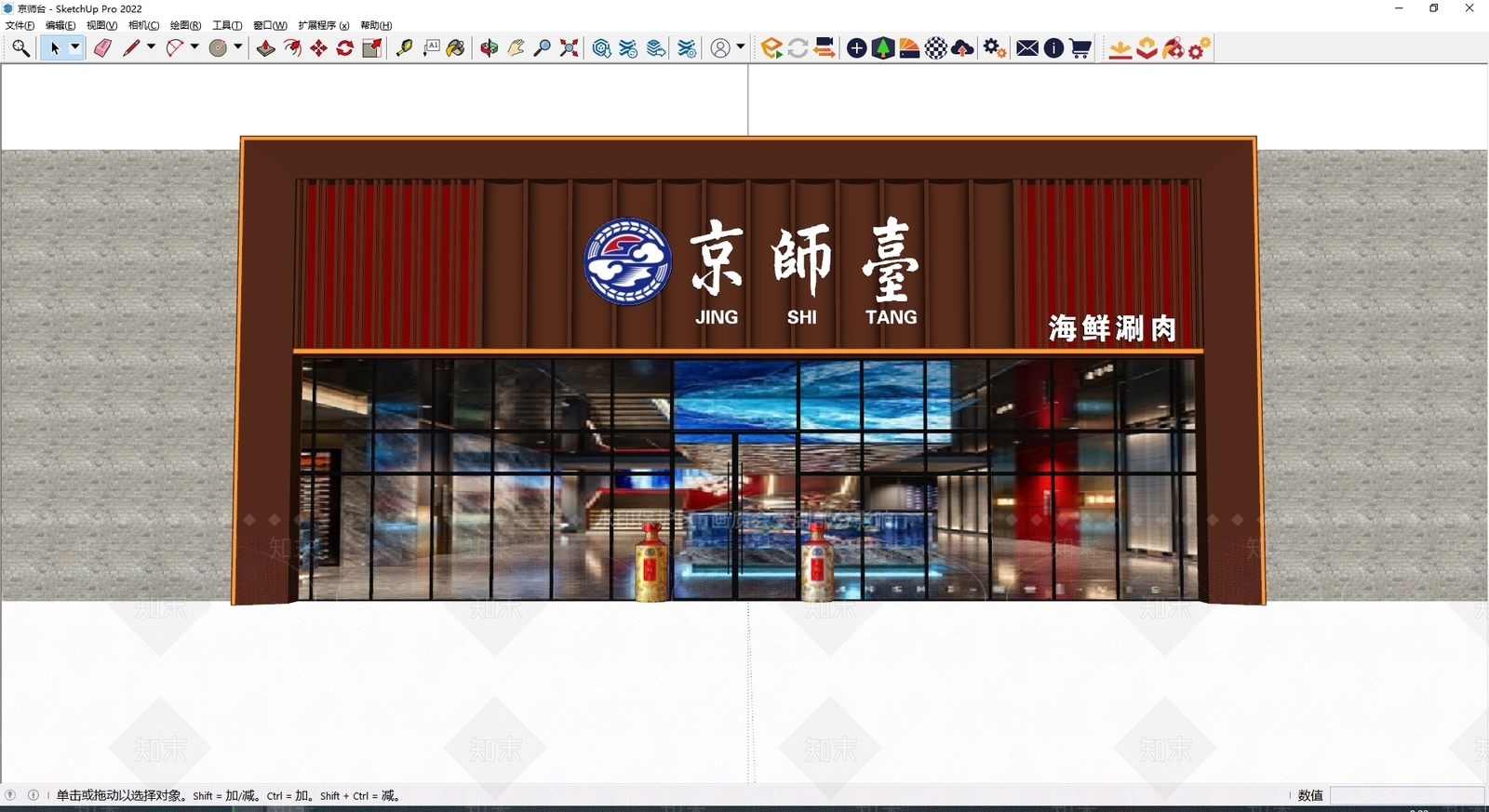Open Extension Manager icon

tap(687, 48)
